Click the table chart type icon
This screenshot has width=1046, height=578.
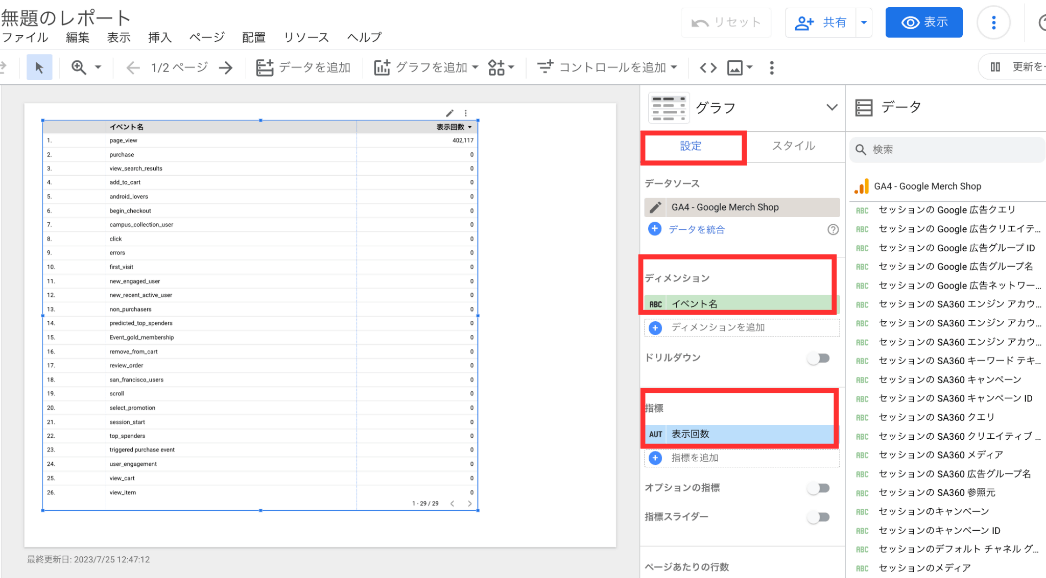(x=668, y=108)
